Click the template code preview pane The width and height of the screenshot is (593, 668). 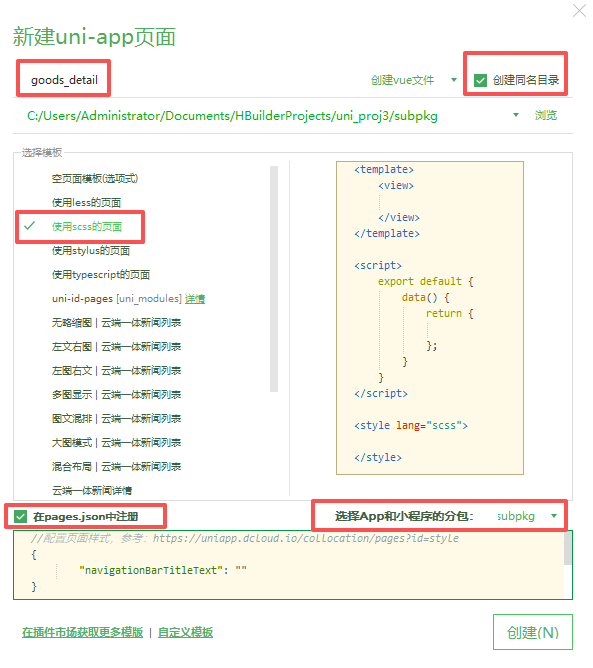(x=430, y=318)
